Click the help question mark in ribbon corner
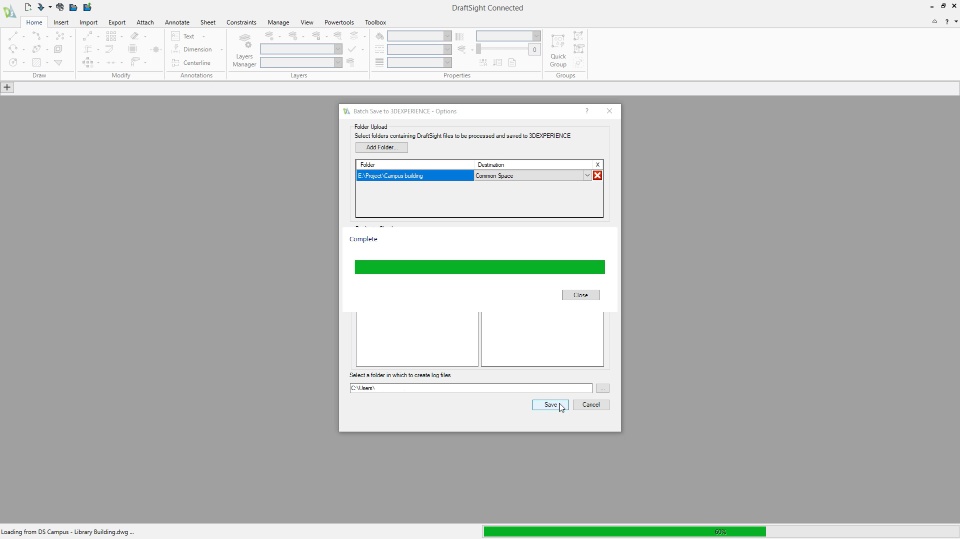960x539 pixels. (x=947, y=21)
